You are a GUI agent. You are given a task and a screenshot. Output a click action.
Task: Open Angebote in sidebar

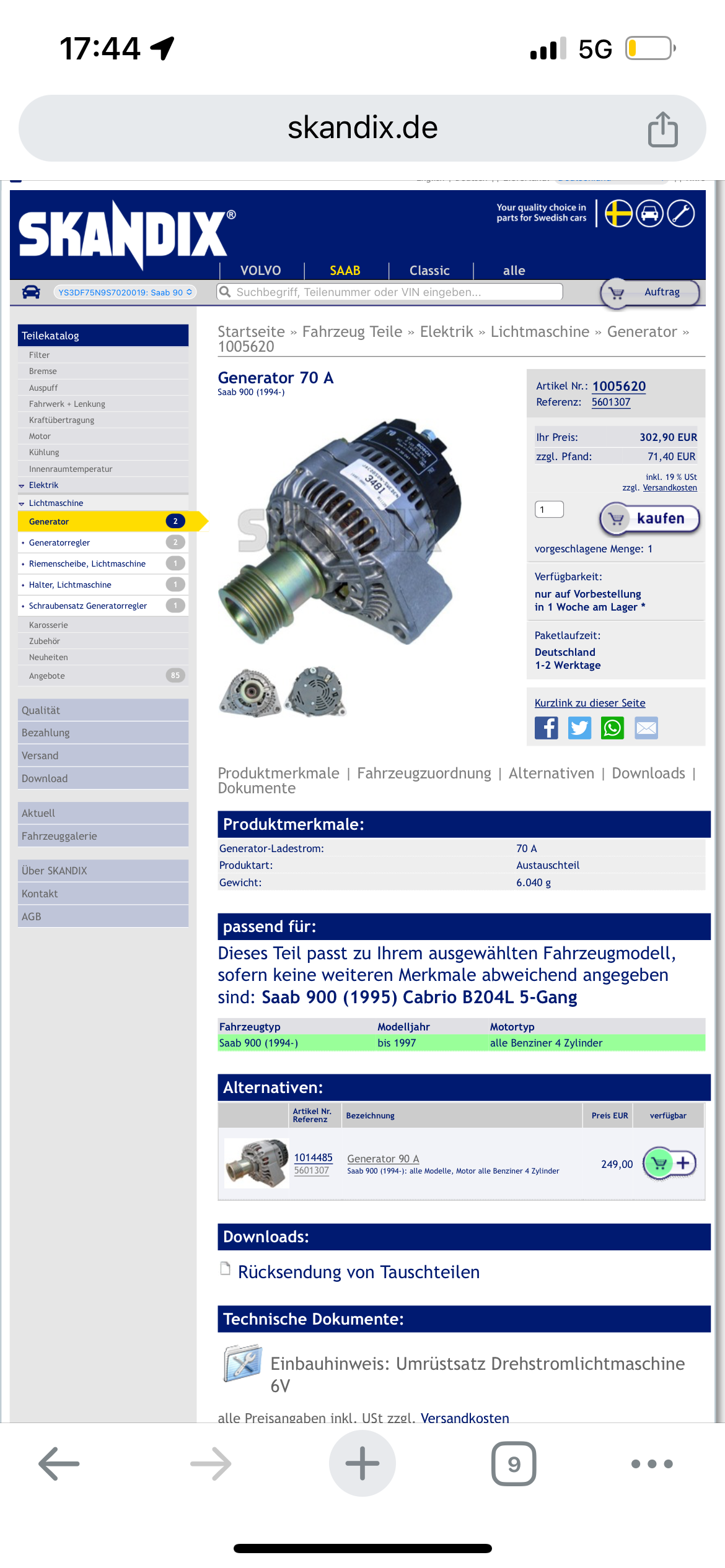coord(103,676)
